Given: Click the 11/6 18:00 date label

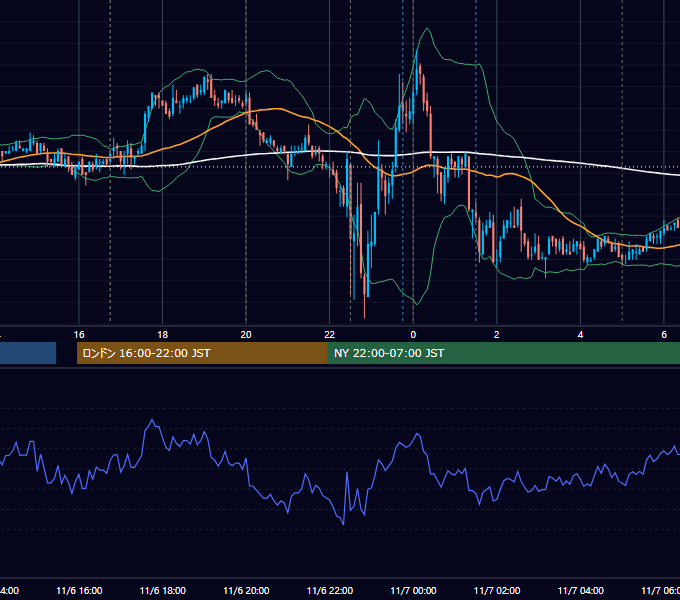Looking at the screenshot, I should point(163,590).
